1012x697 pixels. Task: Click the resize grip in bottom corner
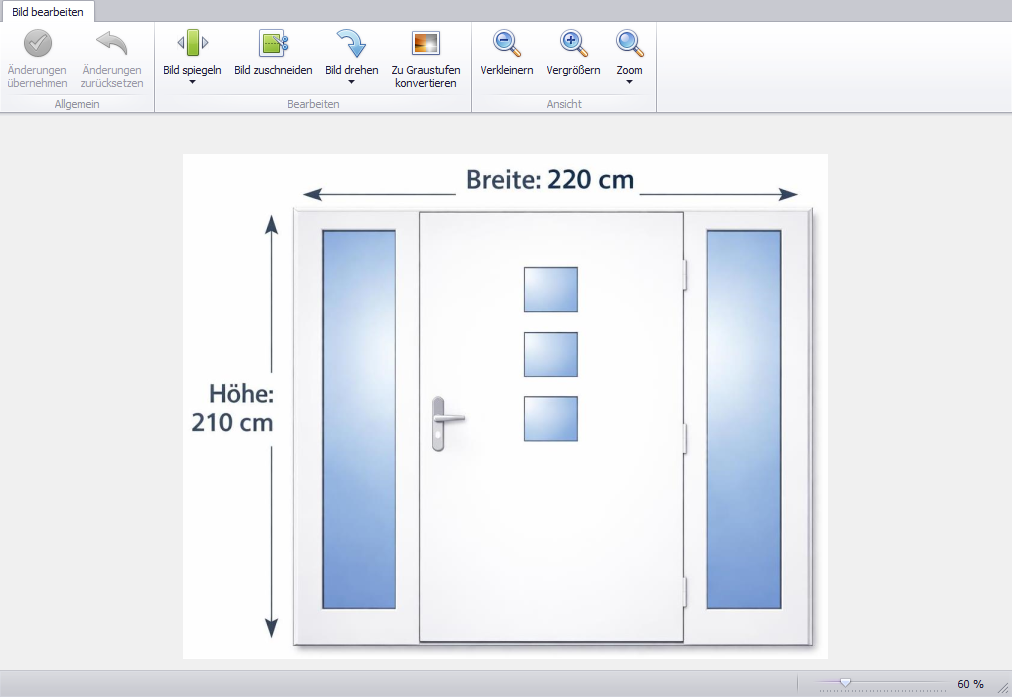(1003, 688)
